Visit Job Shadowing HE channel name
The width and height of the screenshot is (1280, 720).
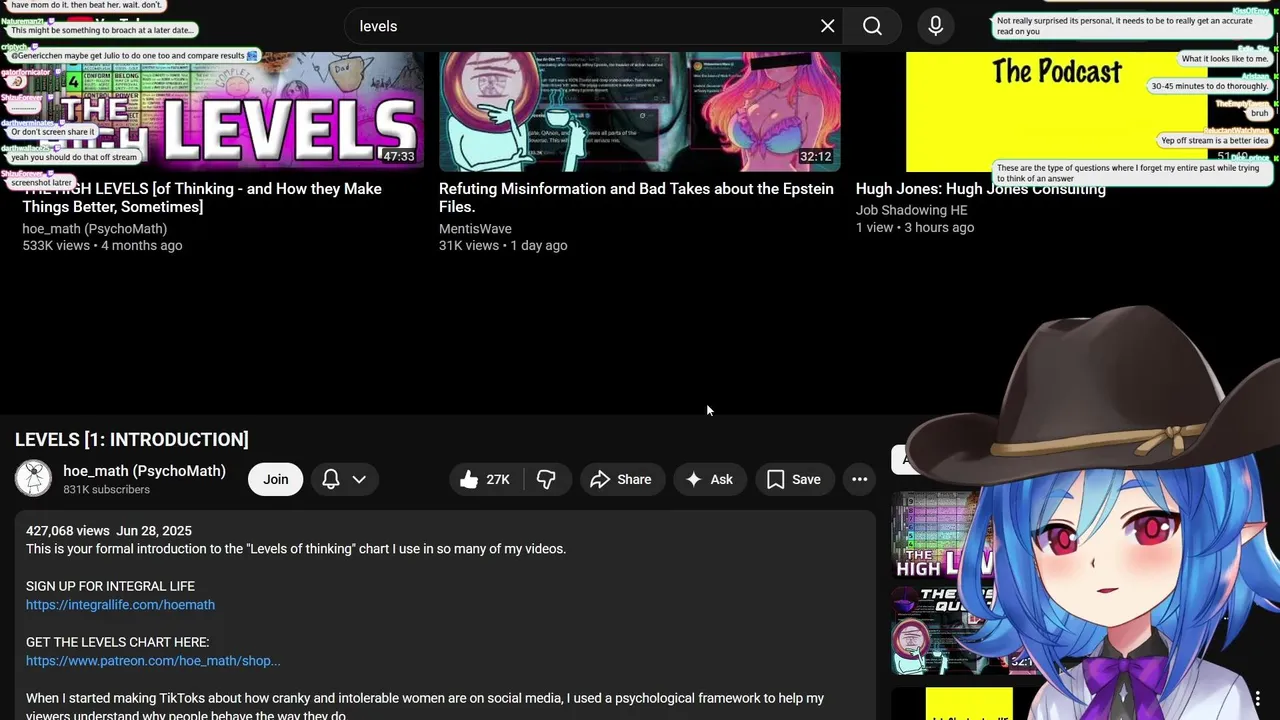[912, 210]
